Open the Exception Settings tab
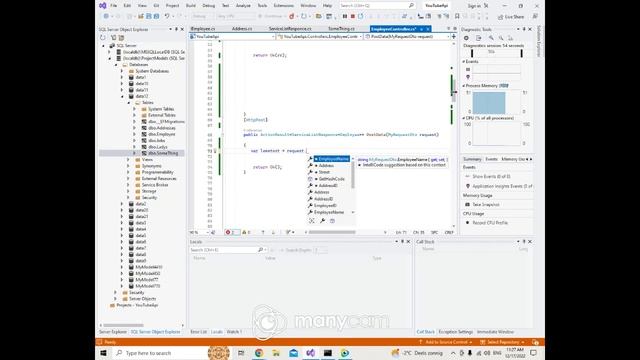 tap(456, 332)
